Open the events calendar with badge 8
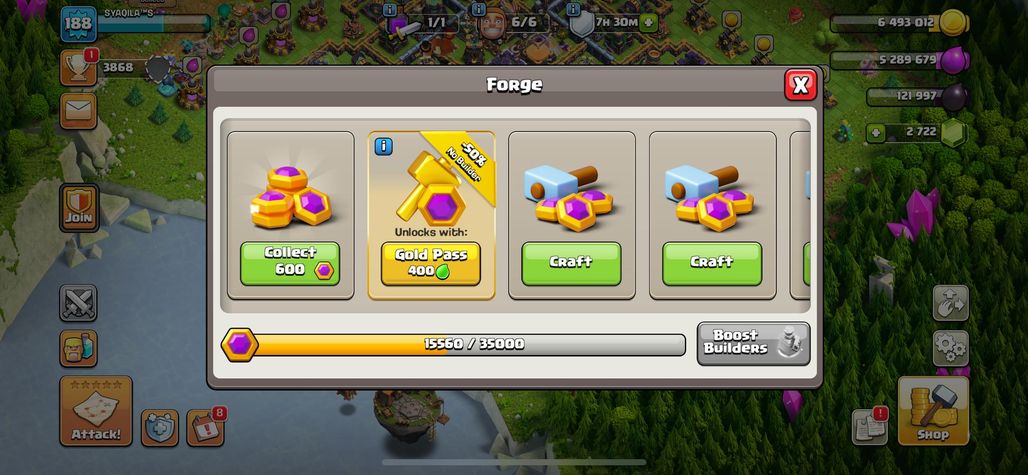Viewport: 1028px width, 475px height. [x=205, y=428]
